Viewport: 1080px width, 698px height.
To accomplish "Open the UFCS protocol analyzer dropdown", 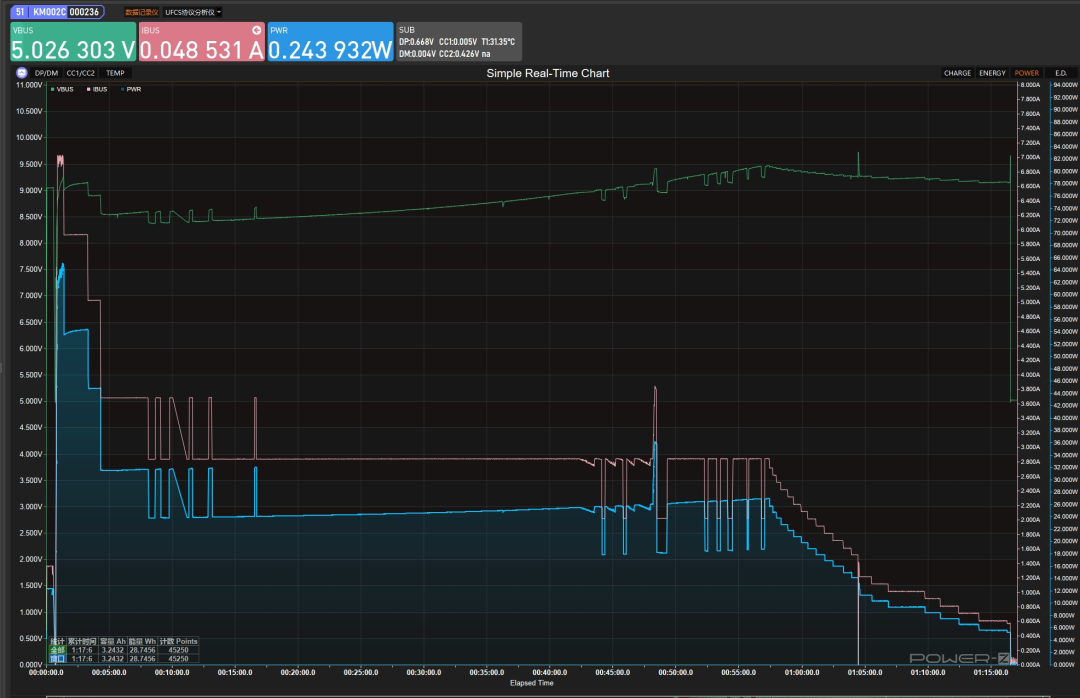I will (x=193, y=12).
